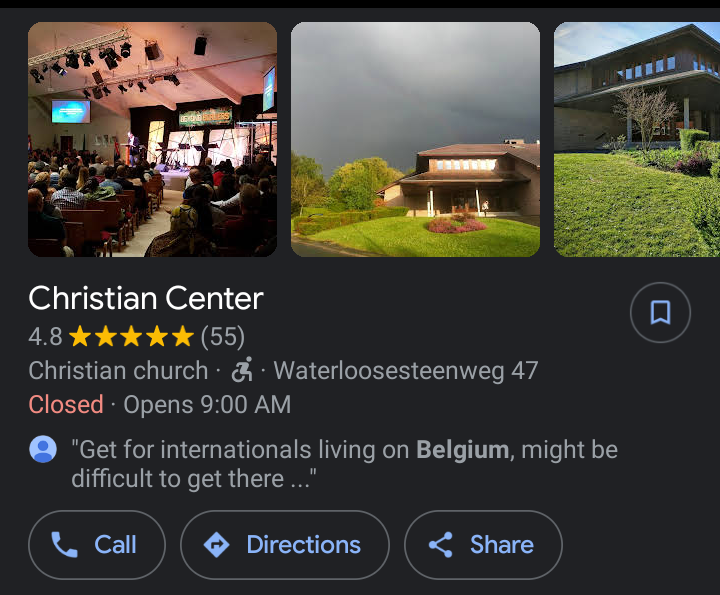
Task: Click the 4.8 rating number
Action: 45,337
